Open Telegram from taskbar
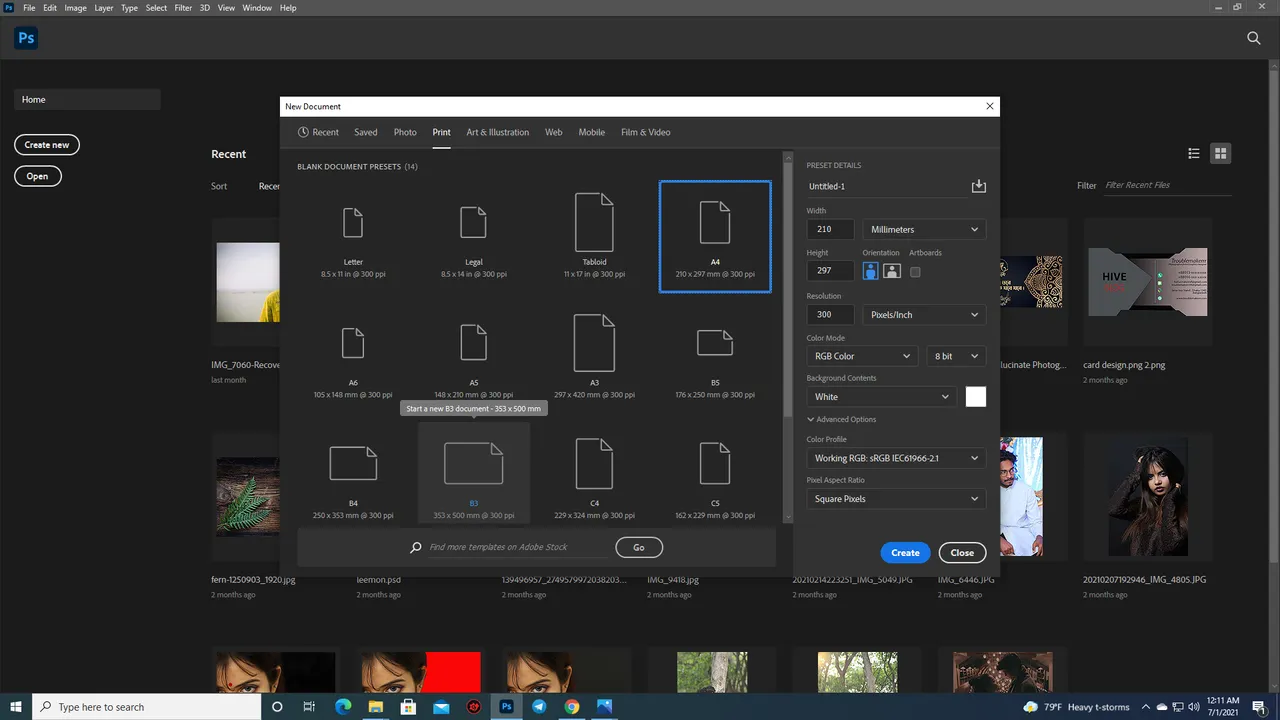This screenshot has height=720, width=1280. click(x=539, y=706)
